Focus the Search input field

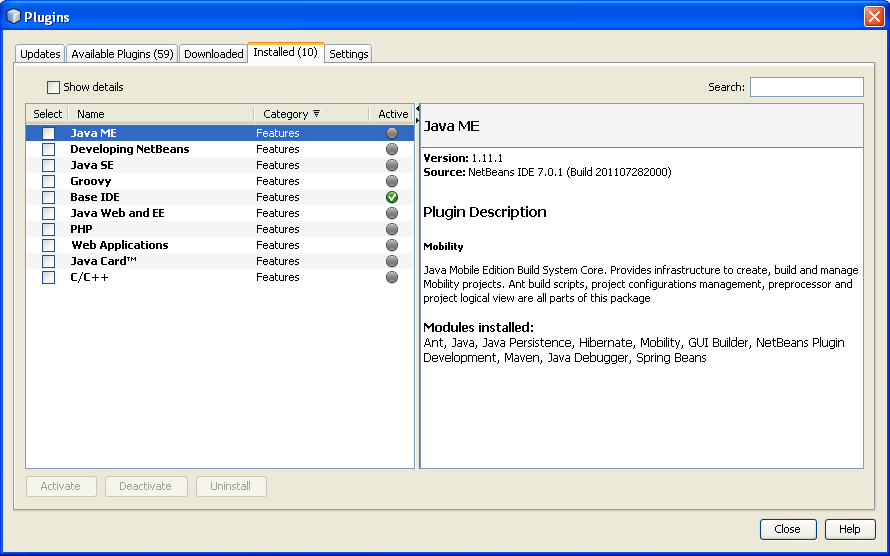(x=807, y=87)
